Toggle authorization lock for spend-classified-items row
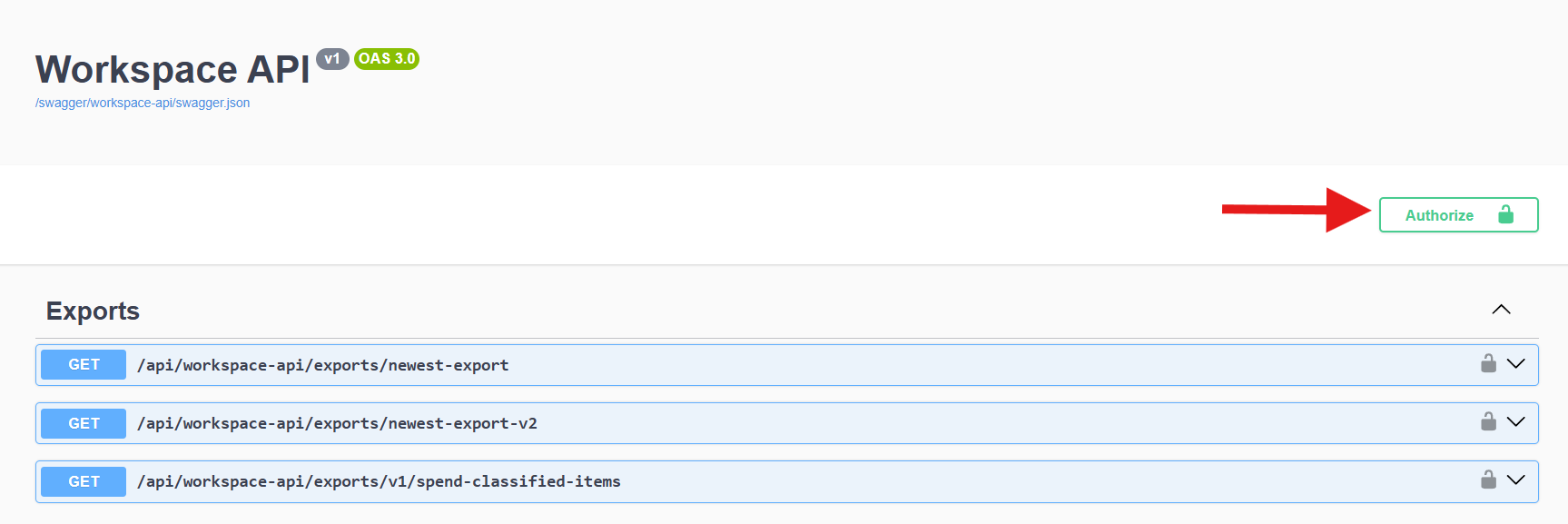Screen dimensions: 1568x524 pos(1488,480)
